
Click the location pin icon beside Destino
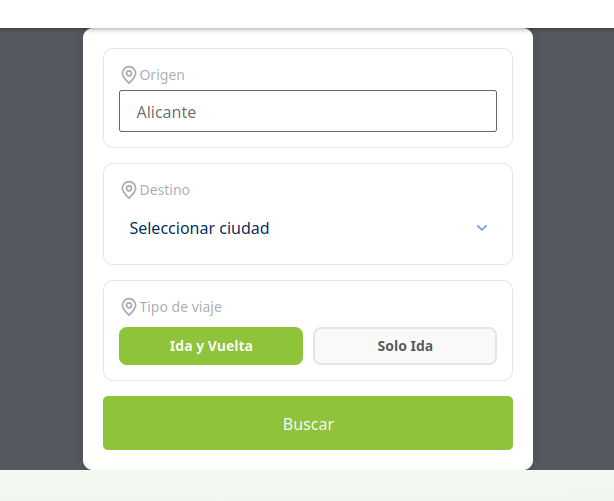128,189
